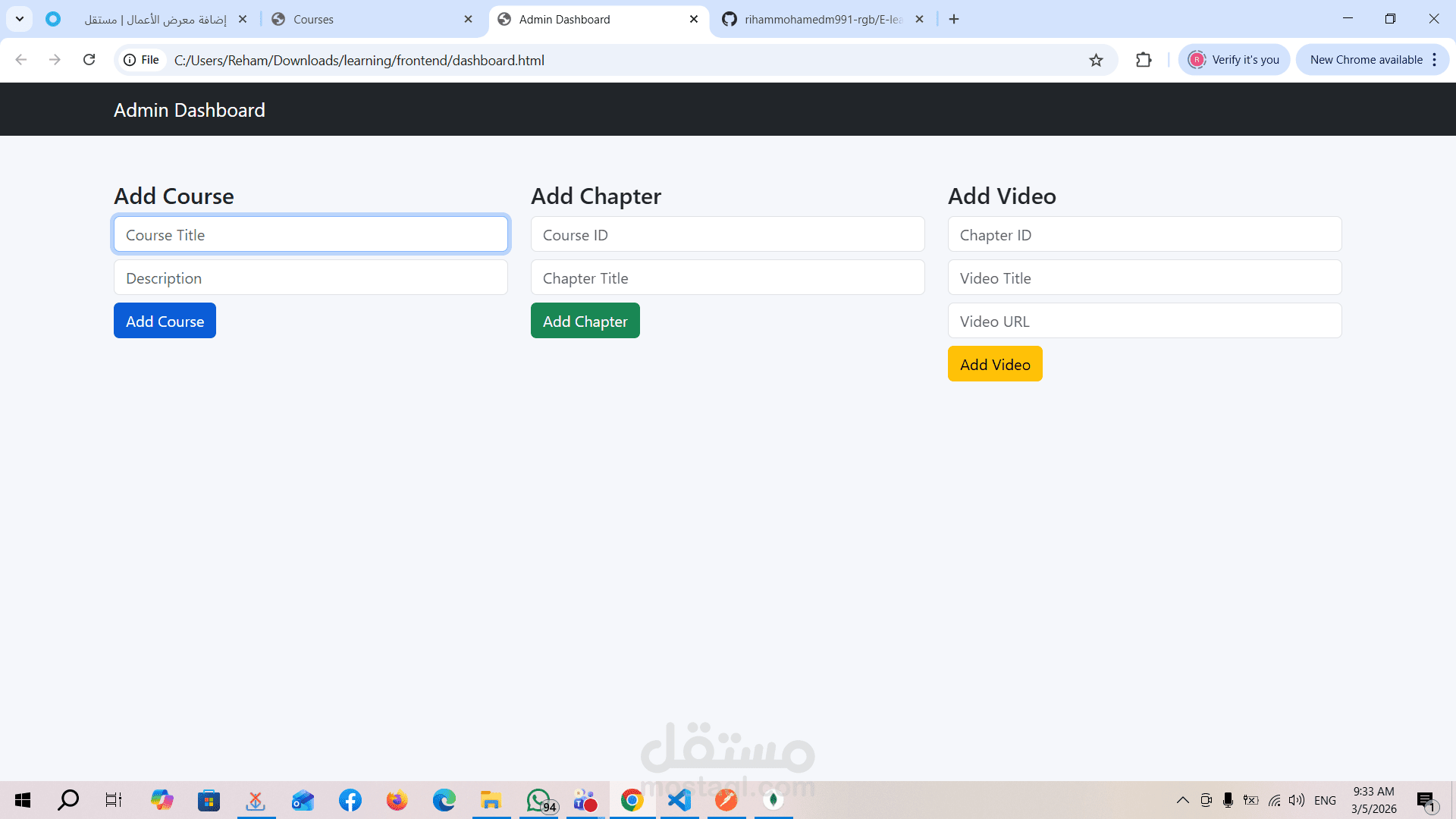Open the Extensions puzzle icon
This screenshot has height=819, width=1456.
click(x=1144, y=60)
